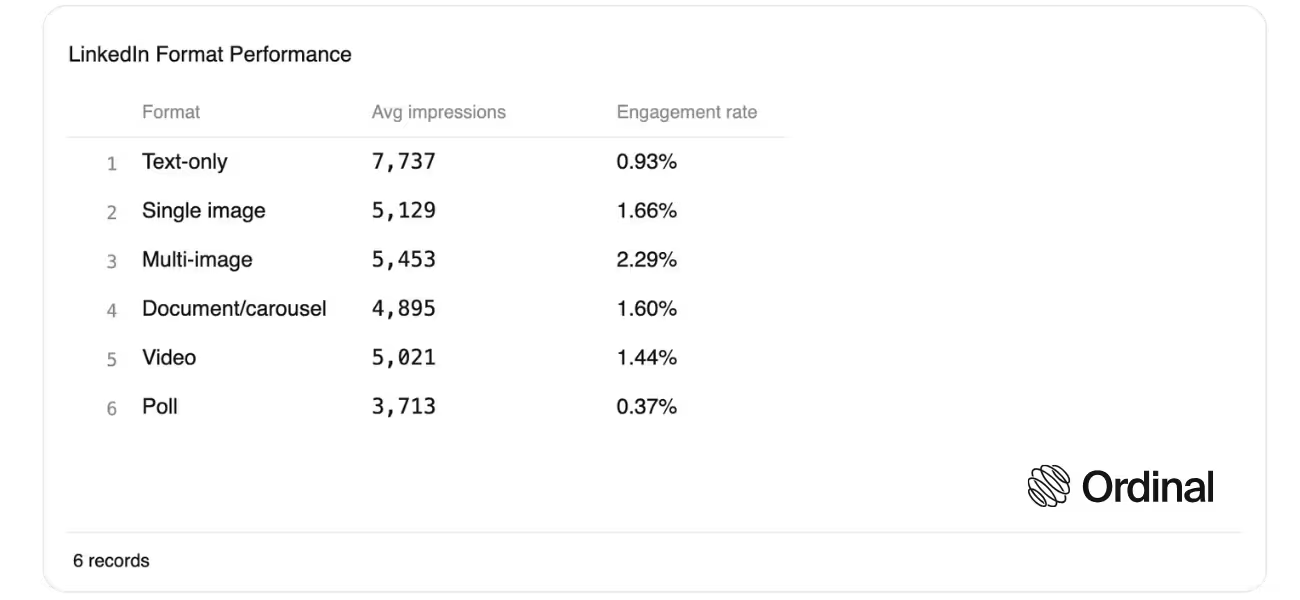The width and height of the screenshot is (1300, 600).
Task: Select row number 6
Action: tap(112, 408)
